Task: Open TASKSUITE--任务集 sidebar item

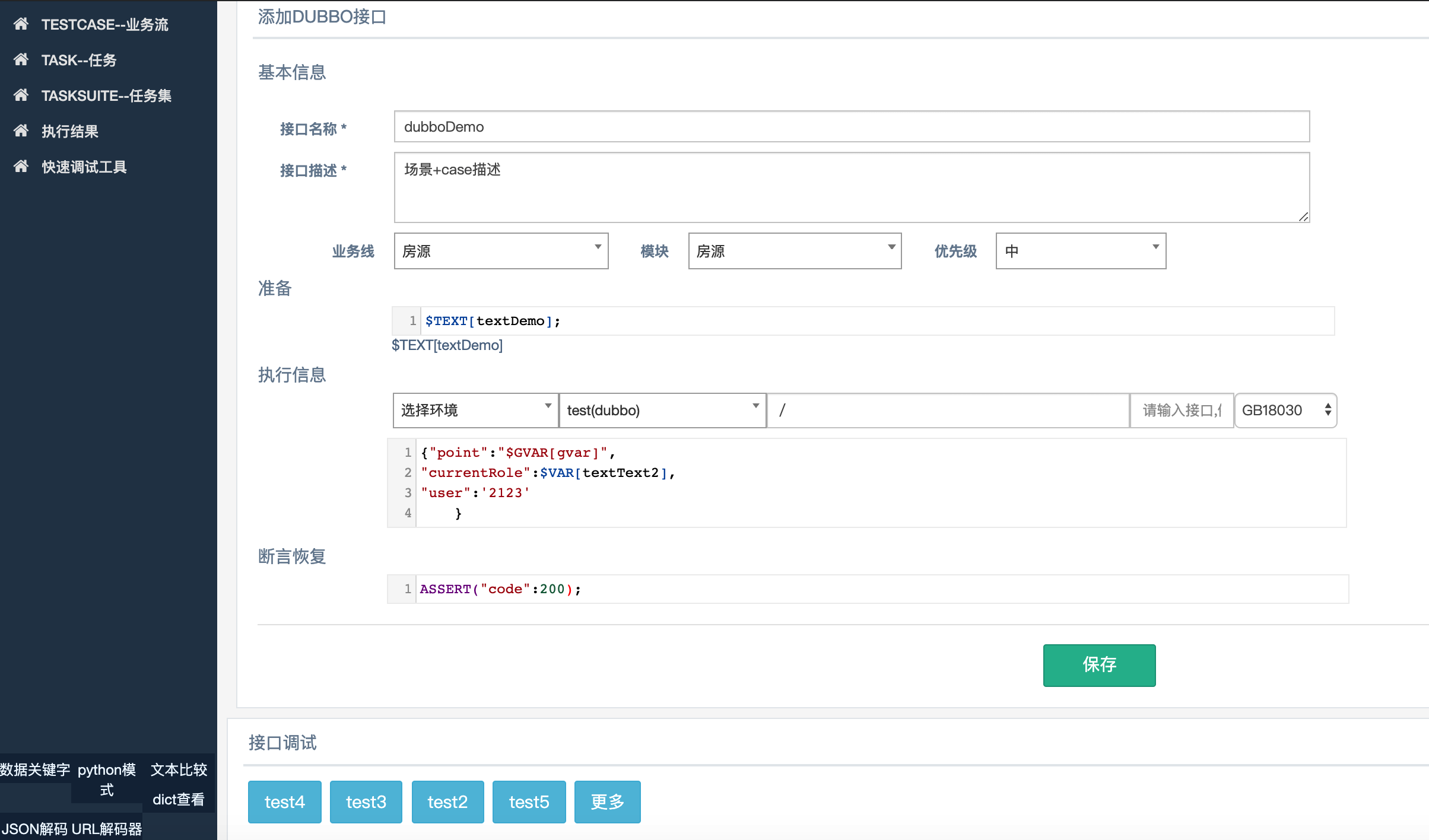Action: tap(107, 96)
